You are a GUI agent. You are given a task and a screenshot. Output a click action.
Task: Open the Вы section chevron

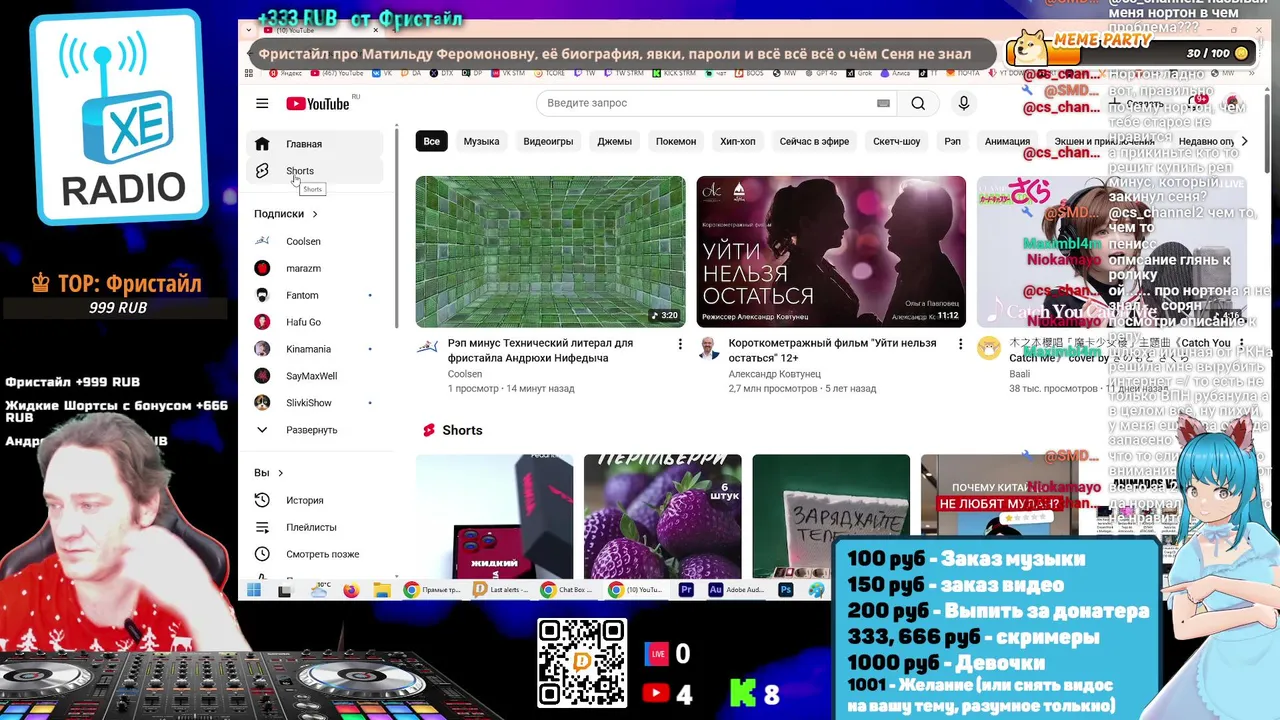(280, 473)
